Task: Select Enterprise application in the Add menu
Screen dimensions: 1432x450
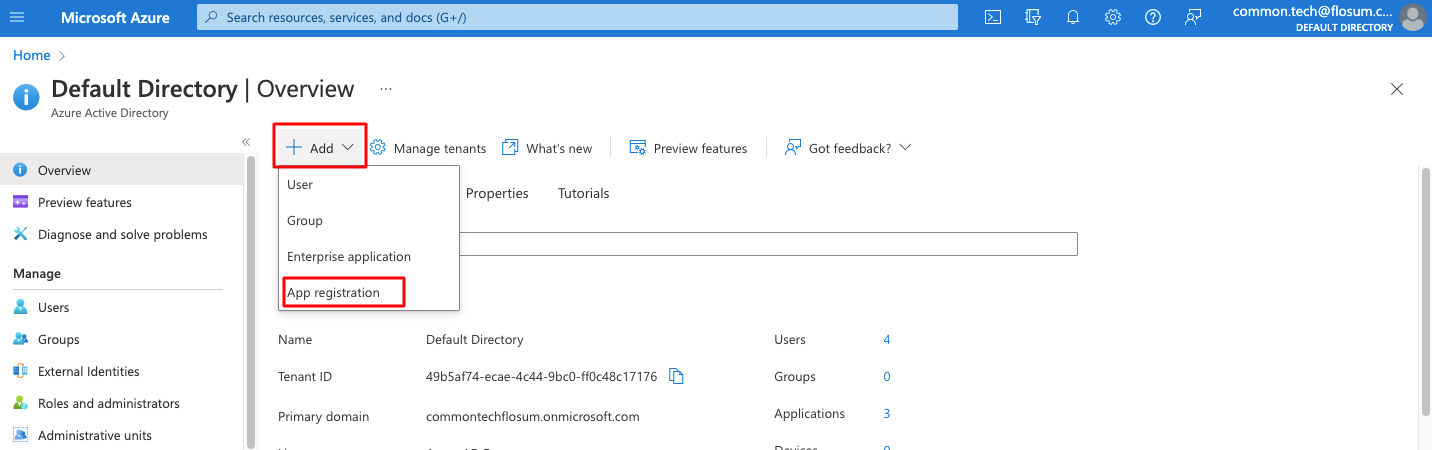Action: point(349,257)
